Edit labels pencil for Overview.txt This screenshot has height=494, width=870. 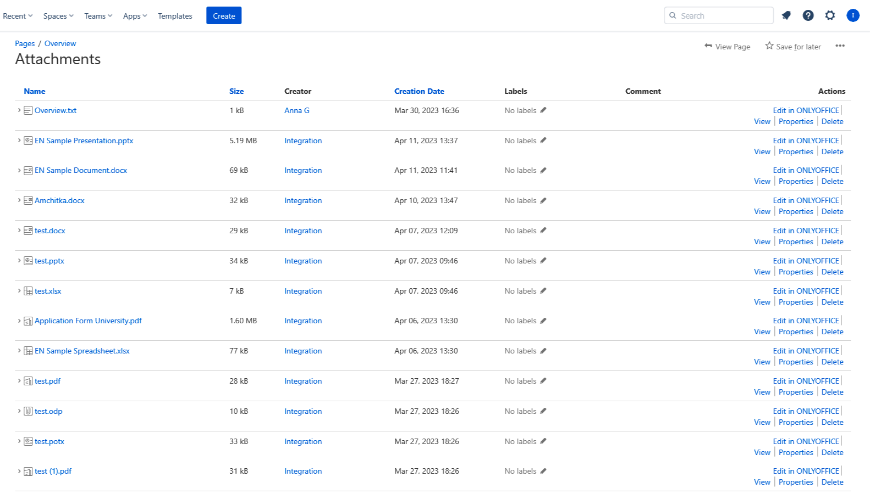(544, 110)
